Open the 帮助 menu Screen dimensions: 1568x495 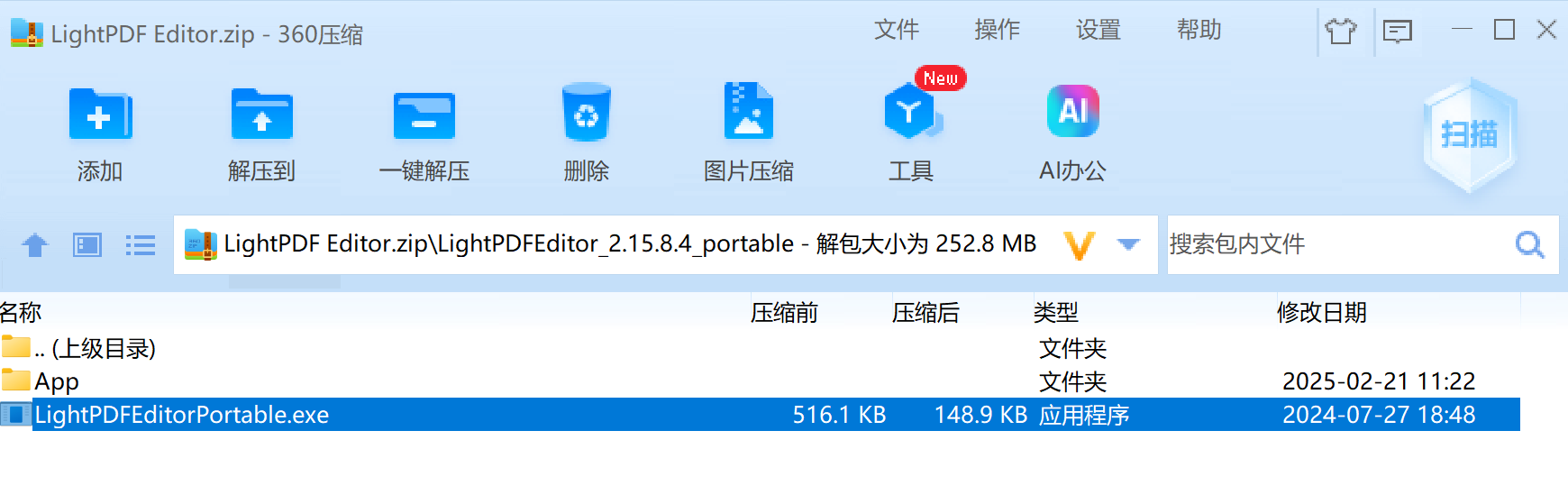coord(1199,30)
